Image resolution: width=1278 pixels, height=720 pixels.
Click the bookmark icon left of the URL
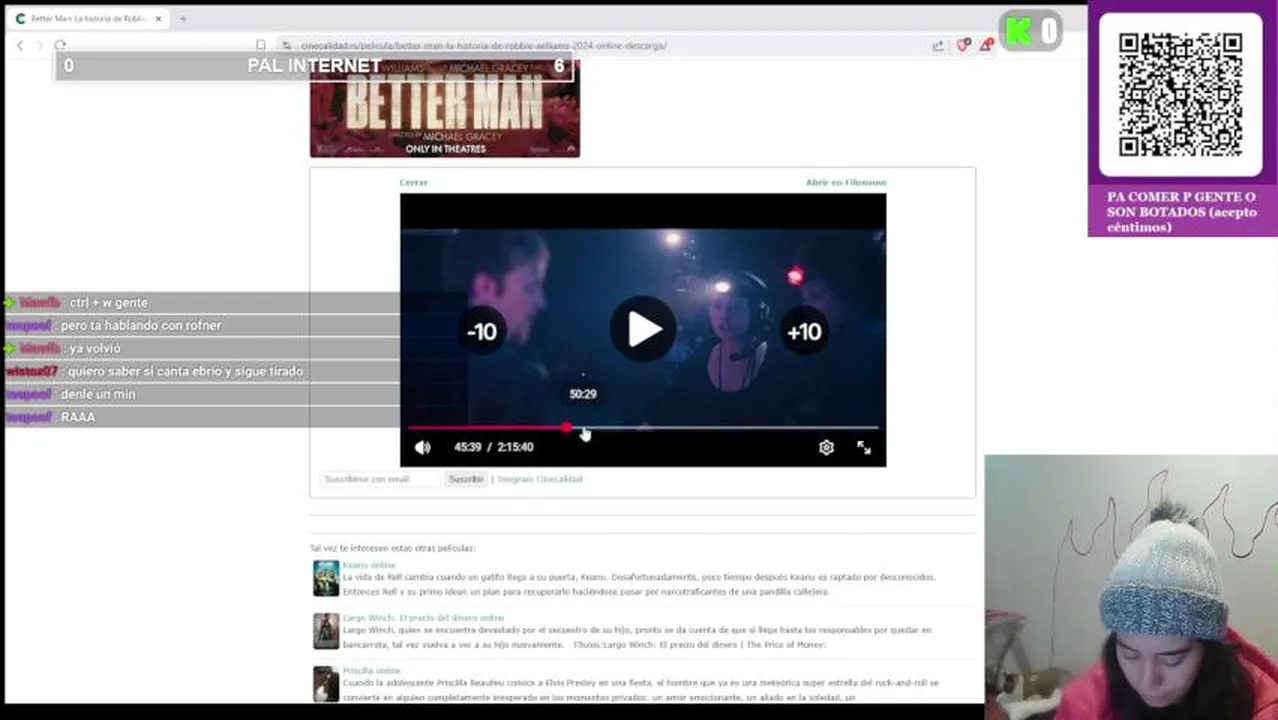261,45
